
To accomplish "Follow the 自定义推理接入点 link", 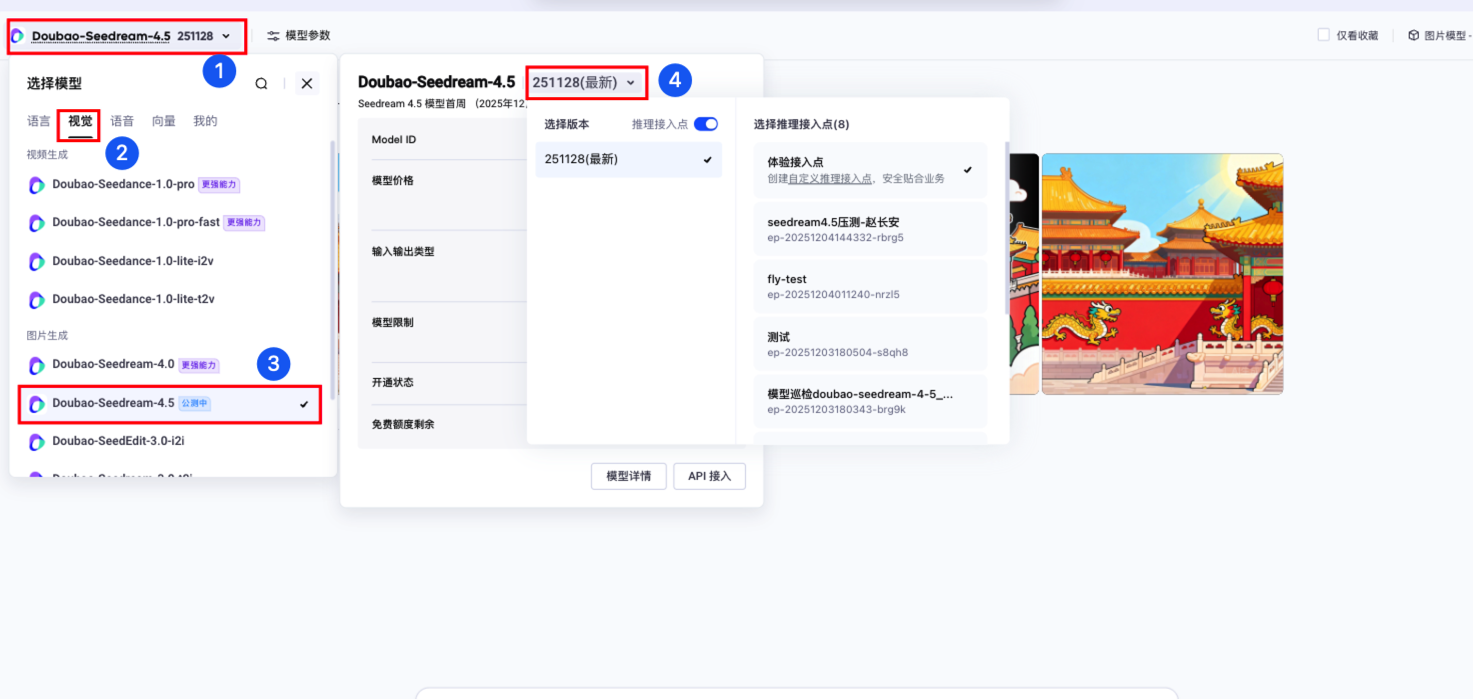I will tap(830, 178).
